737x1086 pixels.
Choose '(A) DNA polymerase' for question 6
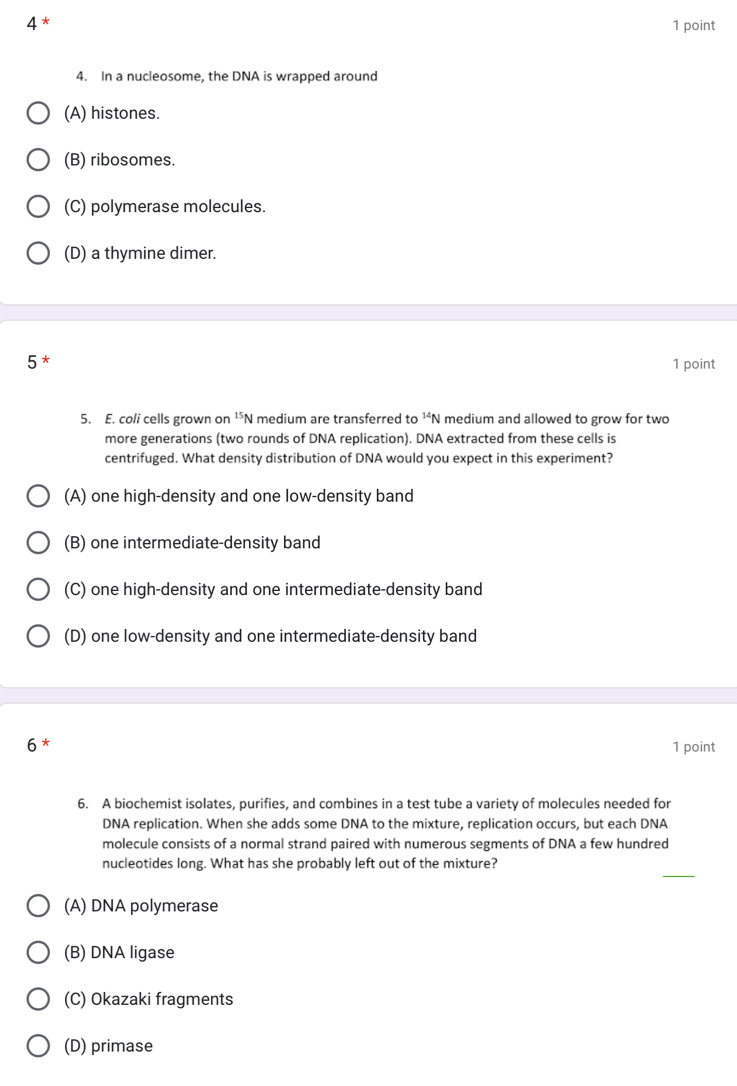38,906
